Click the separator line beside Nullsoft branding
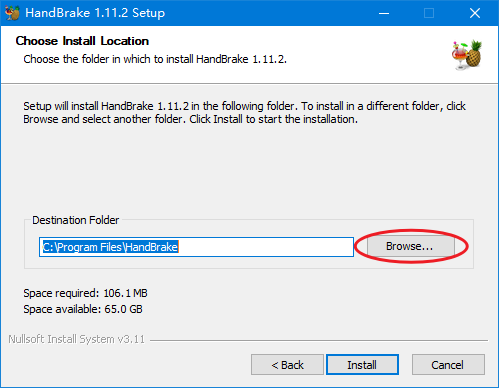Screen dimensions: 499x388 click(x=319, y=340)
